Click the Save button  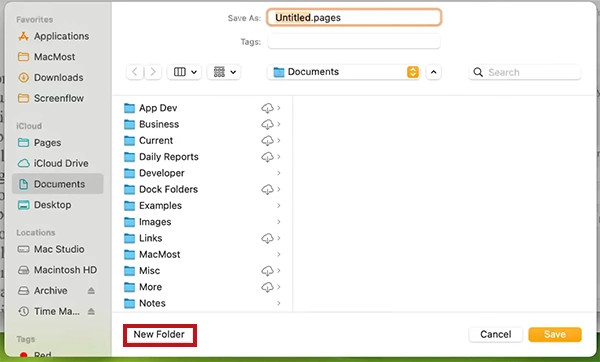tap(555, 334)
